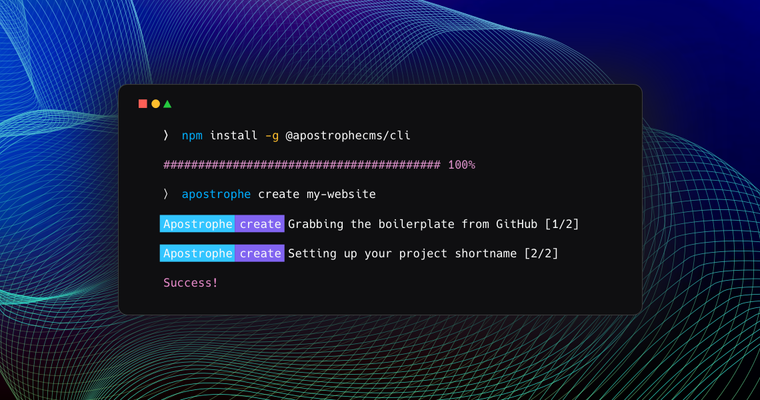The height and width of the screenshot is (400, 760).
Task: Click the purple create badge on the Setting up line
Action: click(260, 253)
